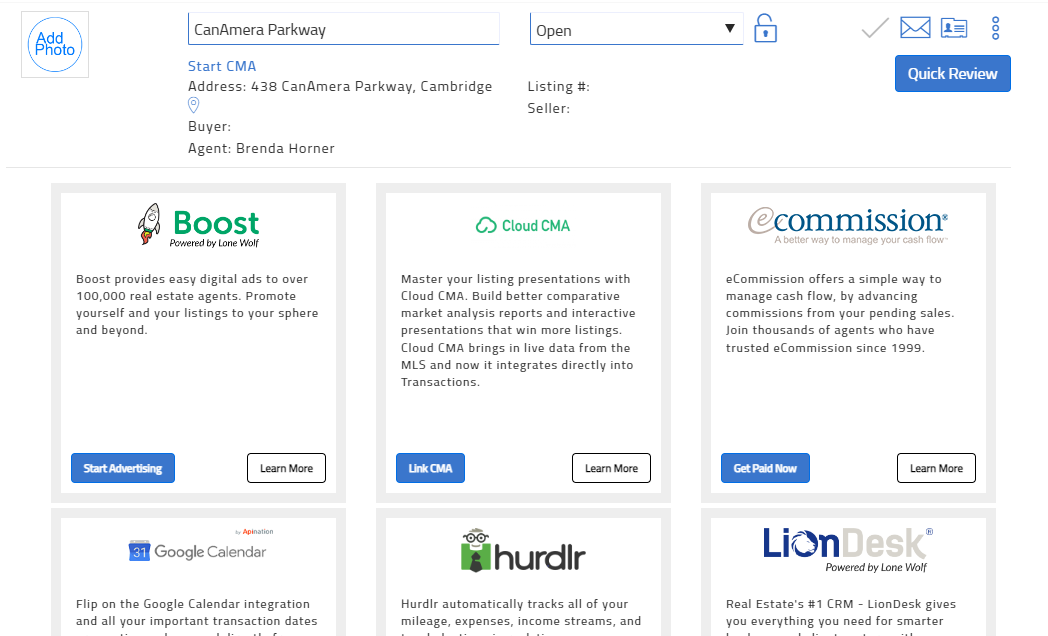The width and height of the screenshot is (1048, 636).
Task: Click Start Advertising under Boost
Action: click(122, 467)
